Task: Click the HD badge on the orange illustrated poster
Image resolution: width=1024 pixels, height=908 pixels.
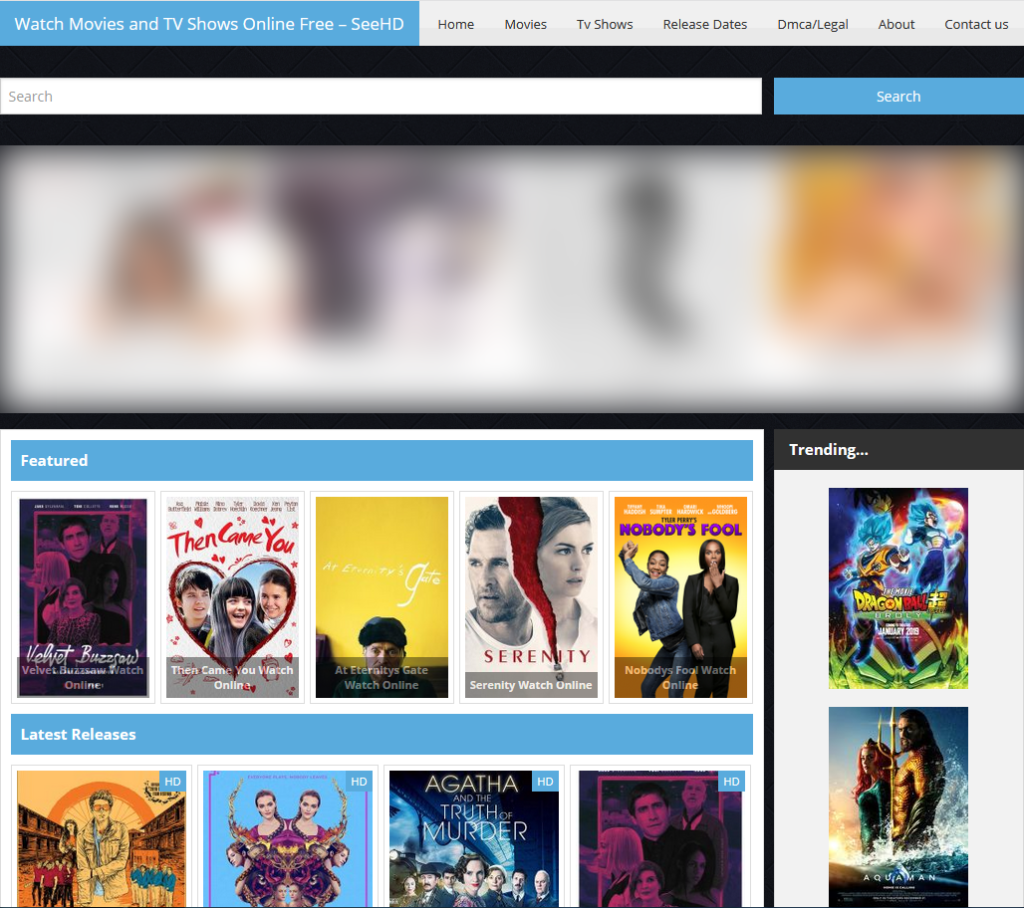Action: coord(172,781)
